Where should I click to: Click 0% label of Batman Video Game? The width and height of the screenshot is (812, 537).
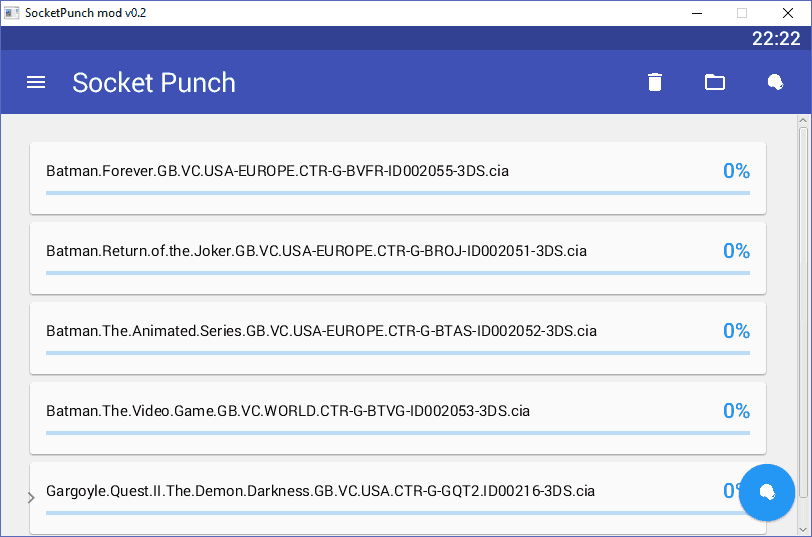[x=736, y=411]
